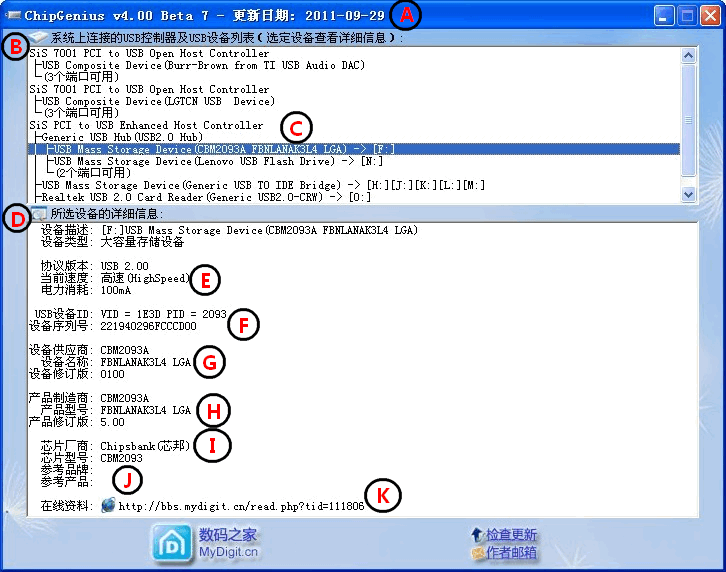Select the Generic USB TO IDE Bridge row
Viewport: 726px width, 572px height.
(263, 186)
